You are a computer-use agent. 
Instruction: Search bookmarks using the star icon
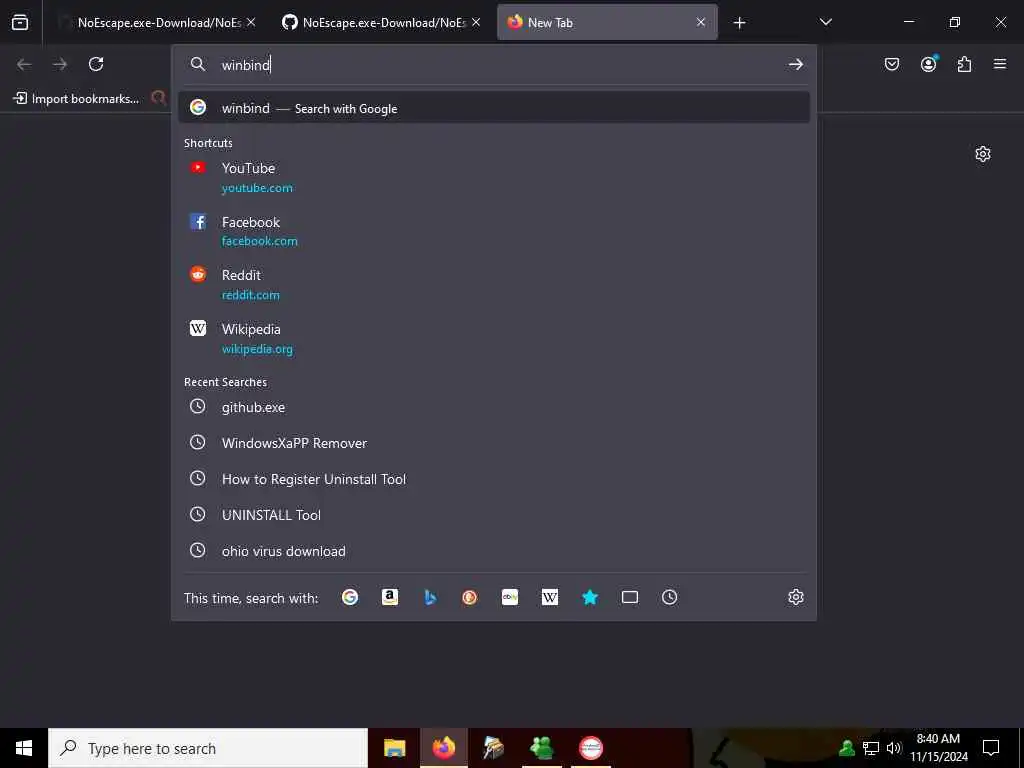pyautogui.click(x=590, y=598)
